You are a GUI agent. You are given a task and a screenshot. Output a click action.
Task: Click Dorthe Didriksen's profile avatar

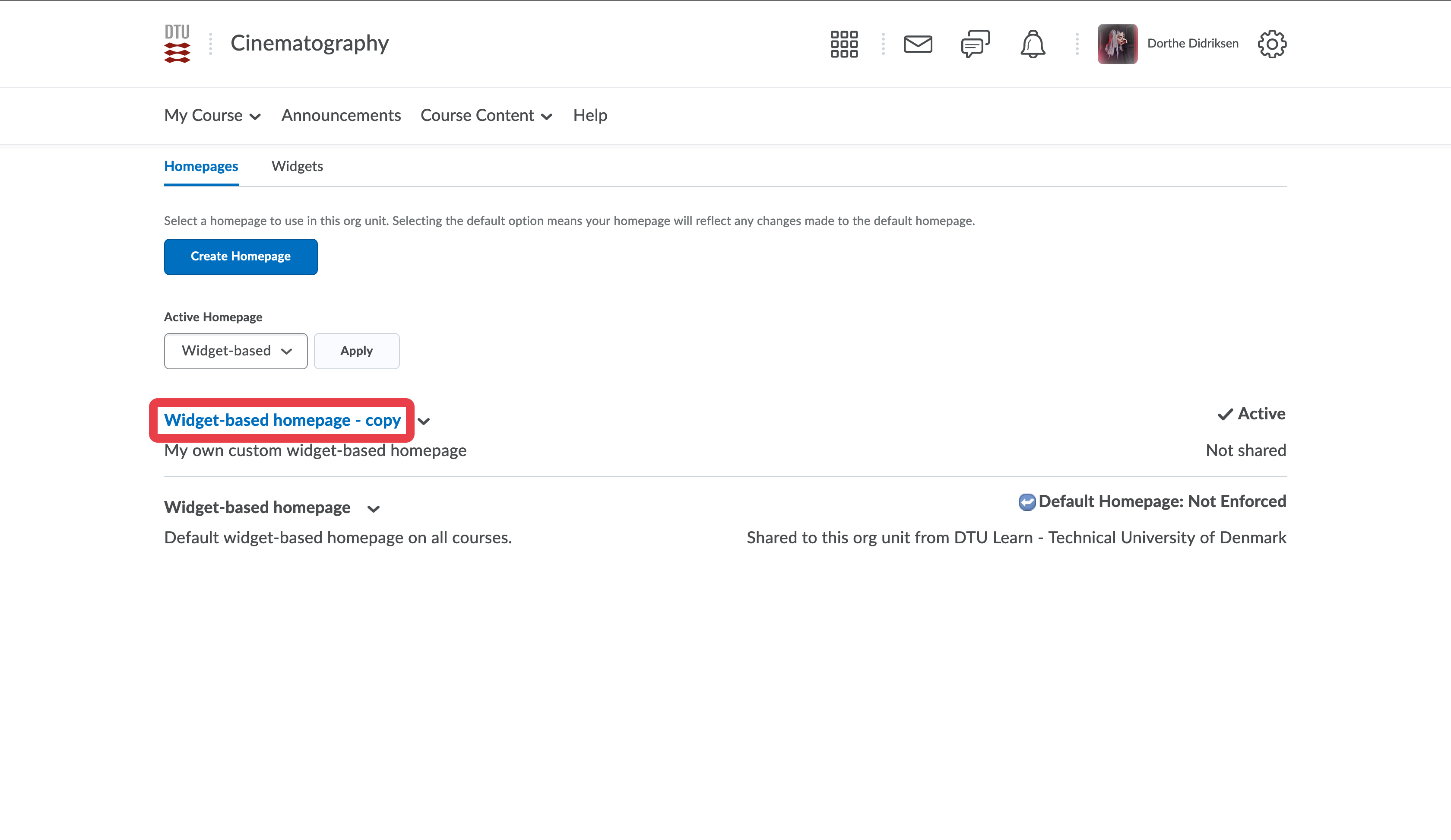1117,44
